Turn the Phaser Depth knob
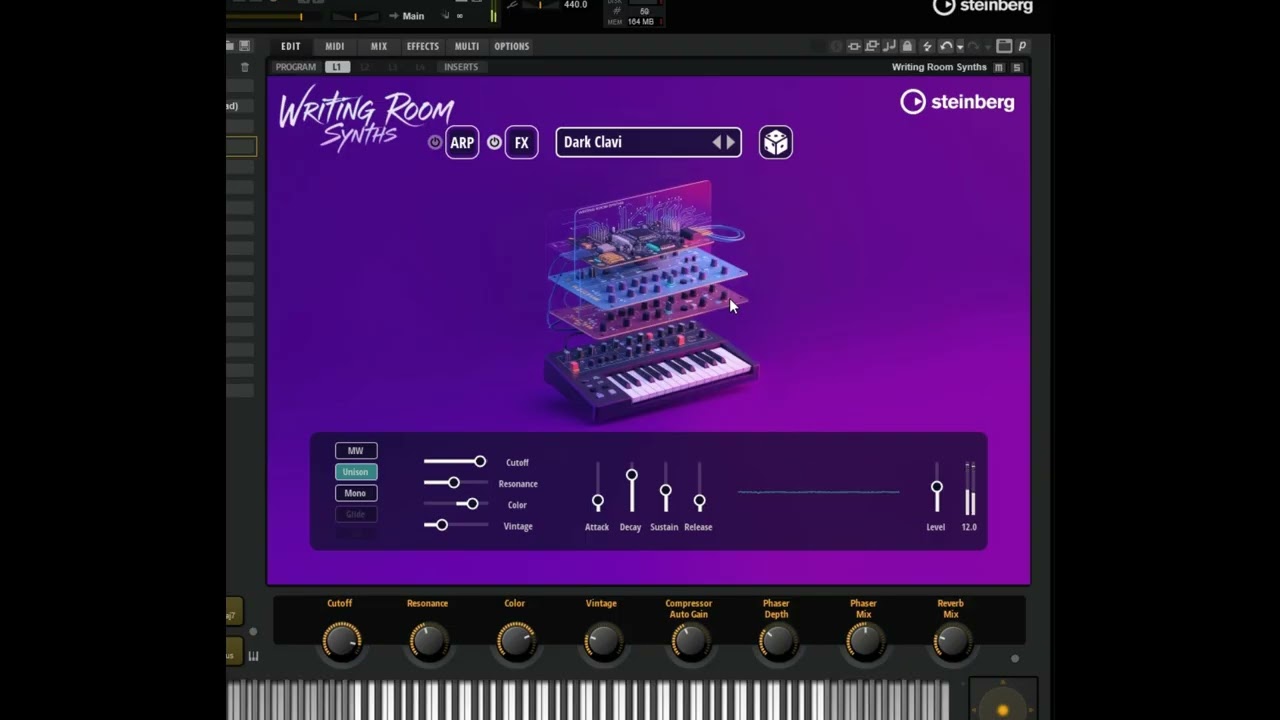 coord(777,641)
